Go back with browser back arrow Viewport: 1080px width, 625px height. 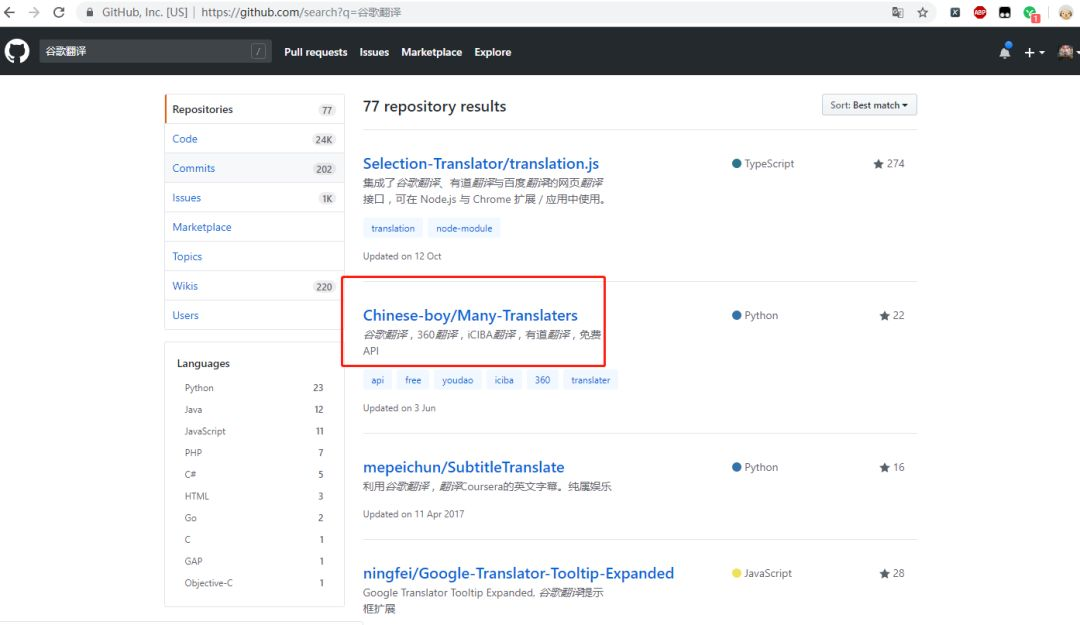click(x=10, y=12)
